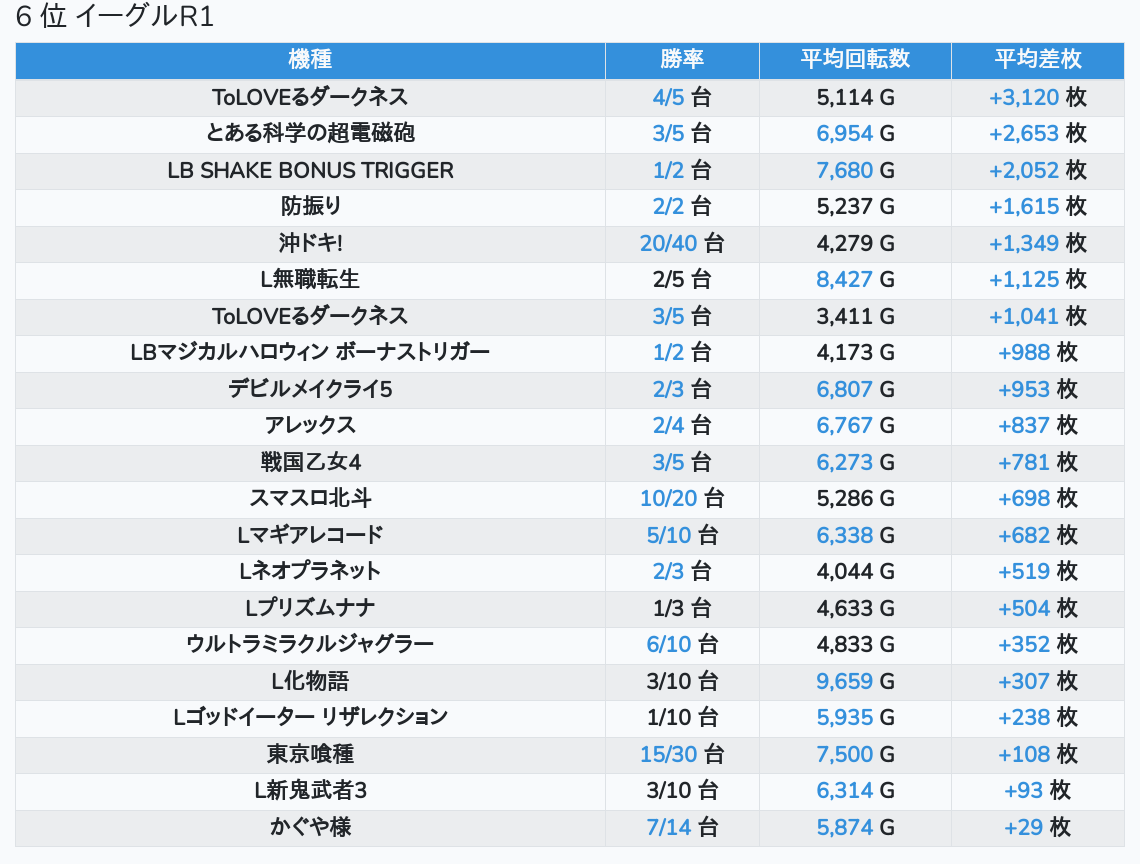The width and height of the screenshot is (1140, 864).
Task: Open the ウルトラミラクルジャグラー row
Action: click(310, 644)
